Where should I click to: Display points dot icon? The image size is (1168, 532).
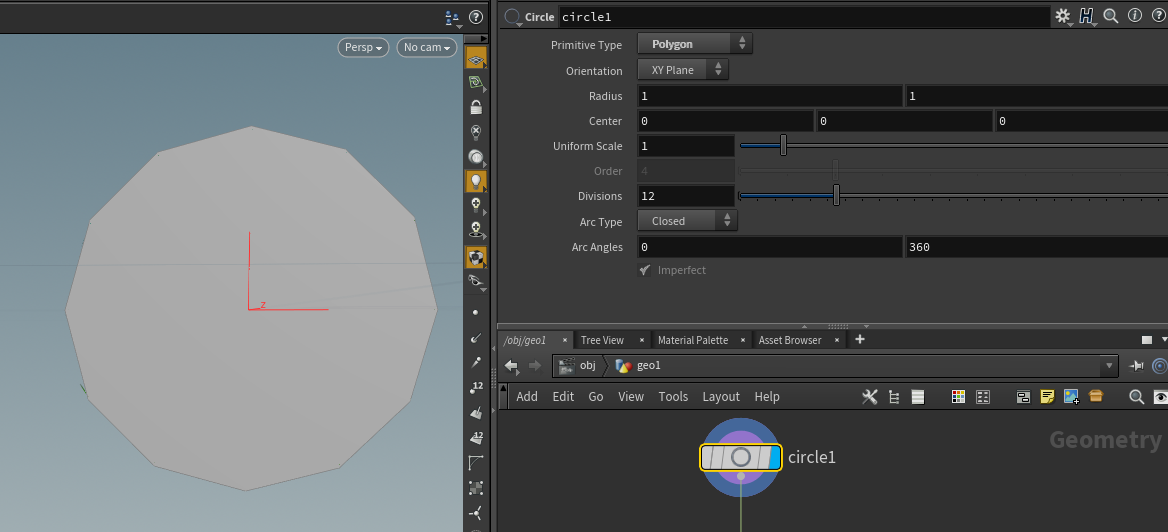tap(476, 313)
